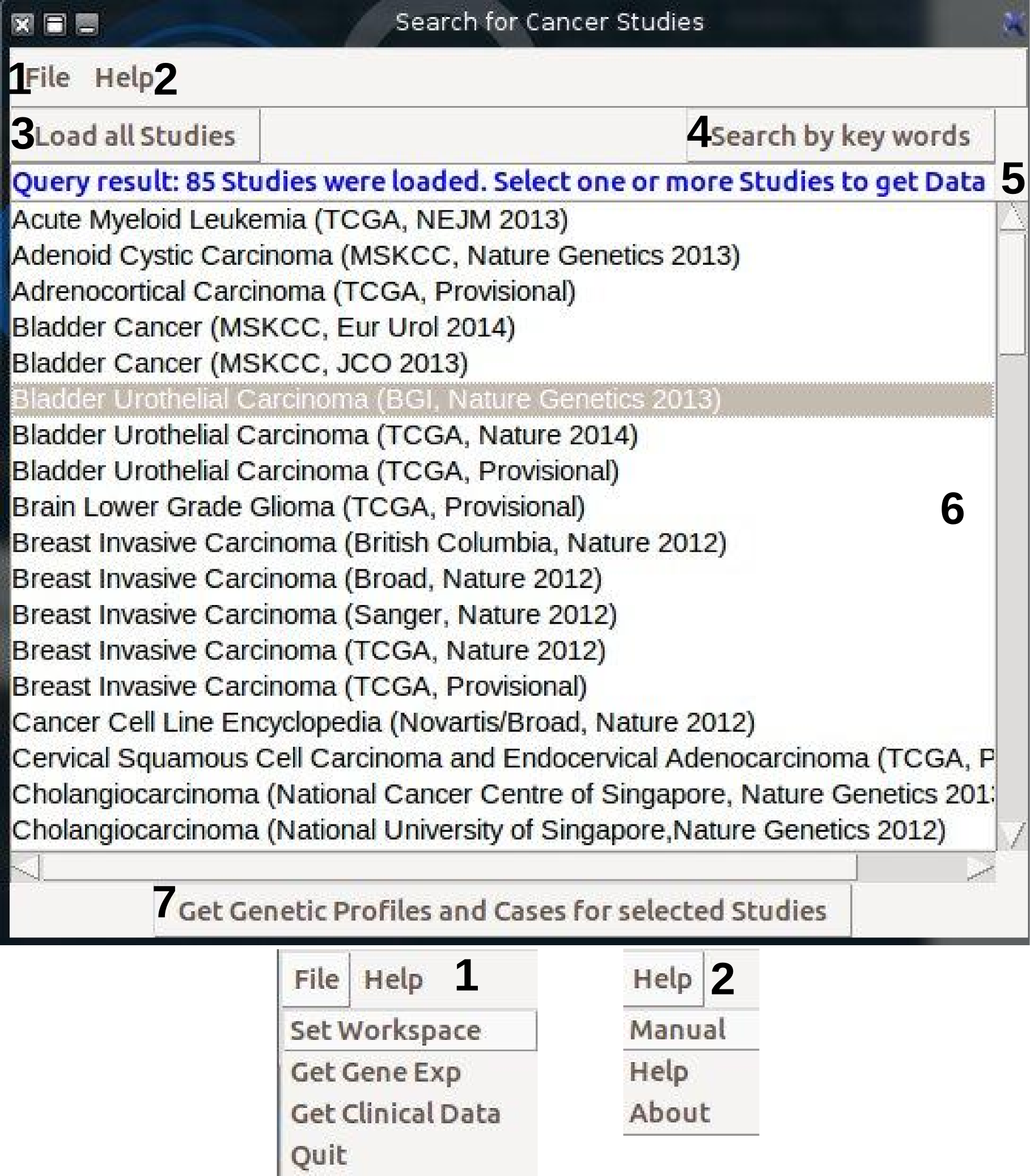This screenshot has width=1030, height=1176.
Task: Click the Search by key words button
Action: (840, 136)
